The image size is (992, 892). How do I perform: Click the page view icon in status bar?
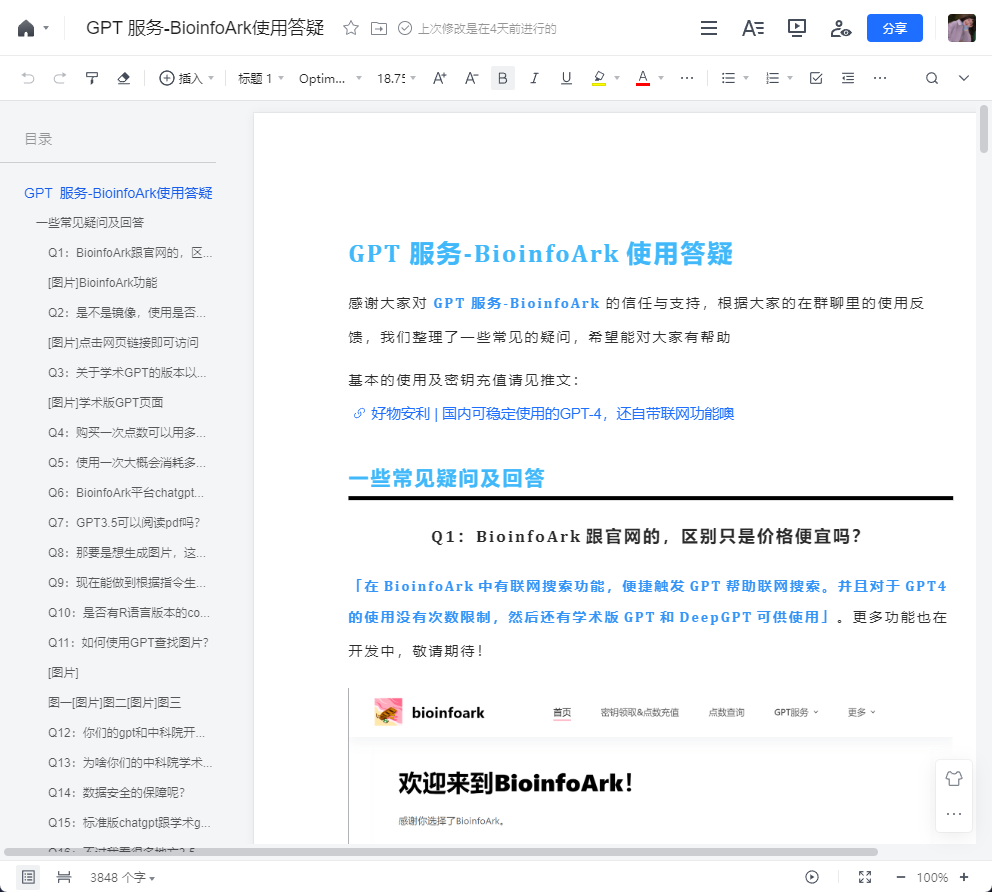click(x=63, y=877)
